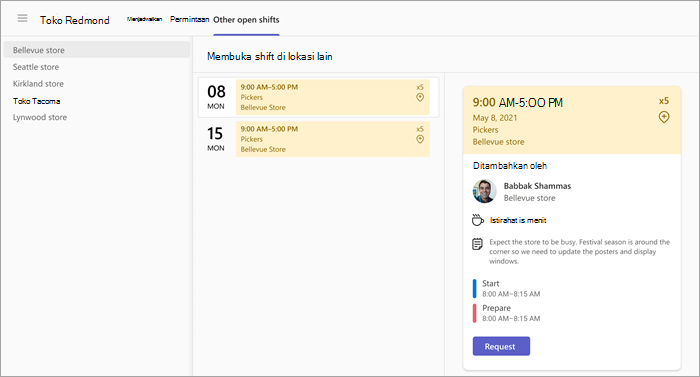Image resolution: width=700 pixels, height=377 pixels.
Task: Click location pin icon on May 15 shift
Action: point(420,139)
